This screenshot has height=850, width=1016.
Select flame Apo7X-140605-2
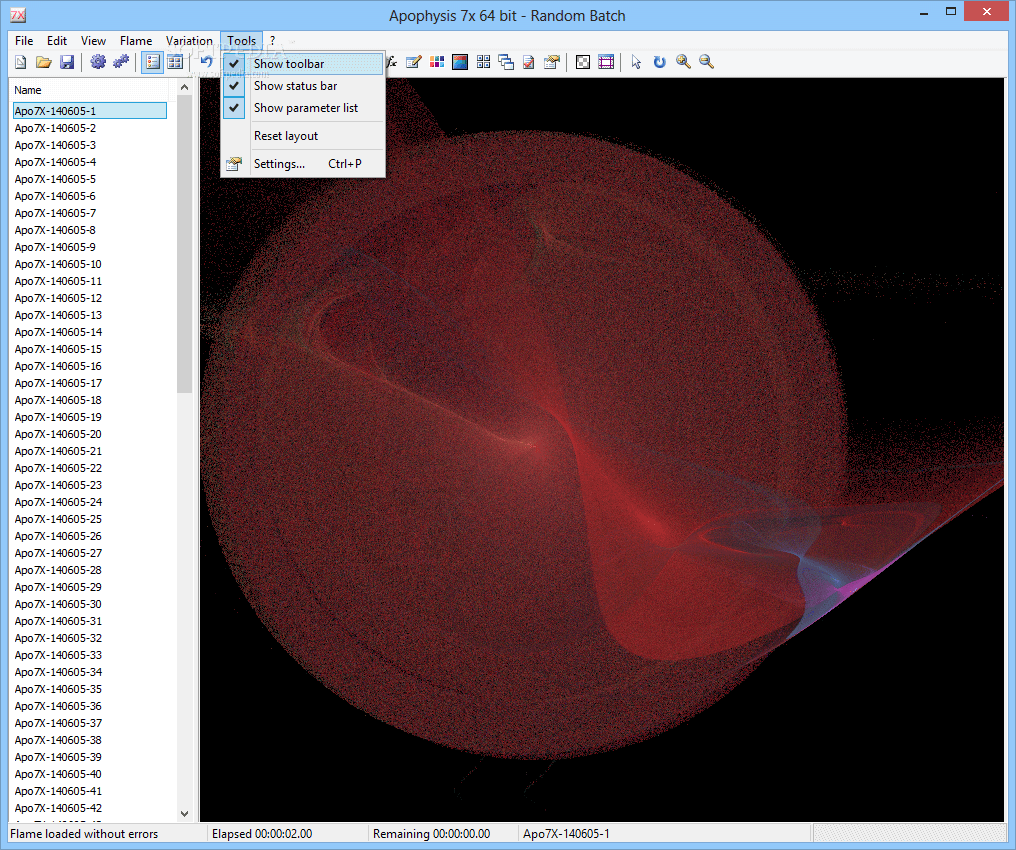click(55, 128)
